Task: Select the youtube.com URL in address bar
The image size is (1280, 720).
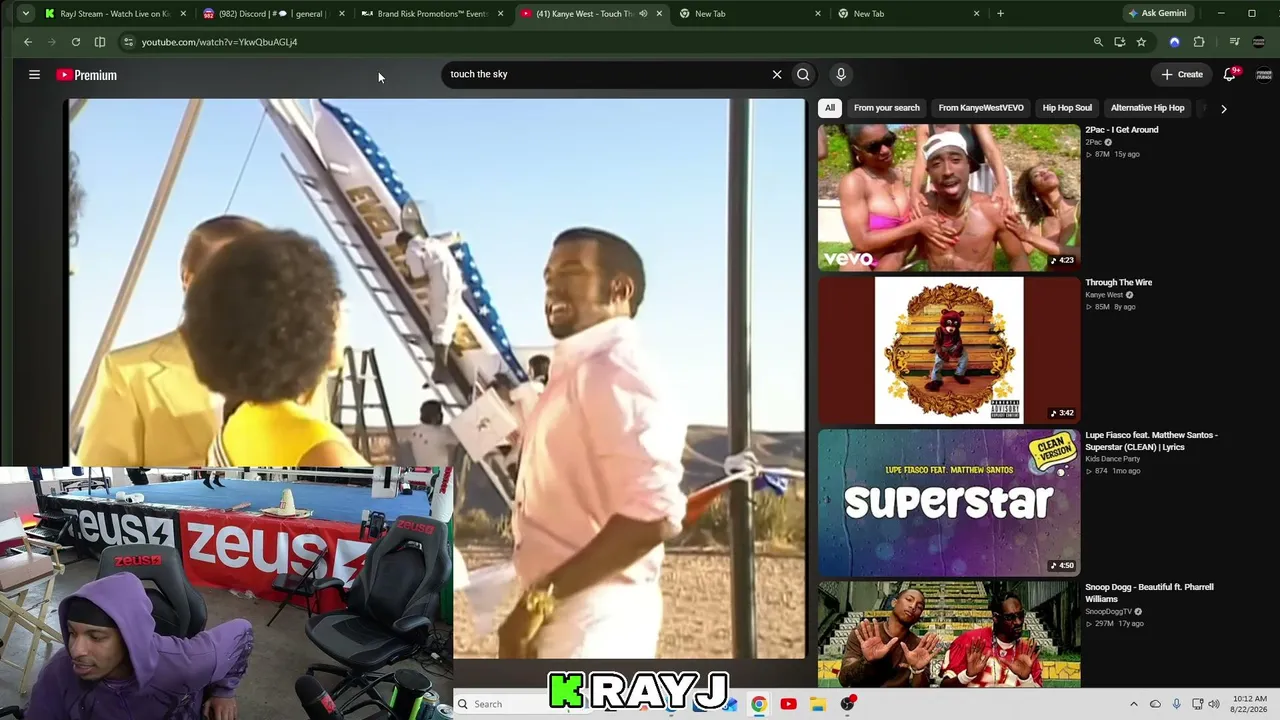Action: point(219,42)
